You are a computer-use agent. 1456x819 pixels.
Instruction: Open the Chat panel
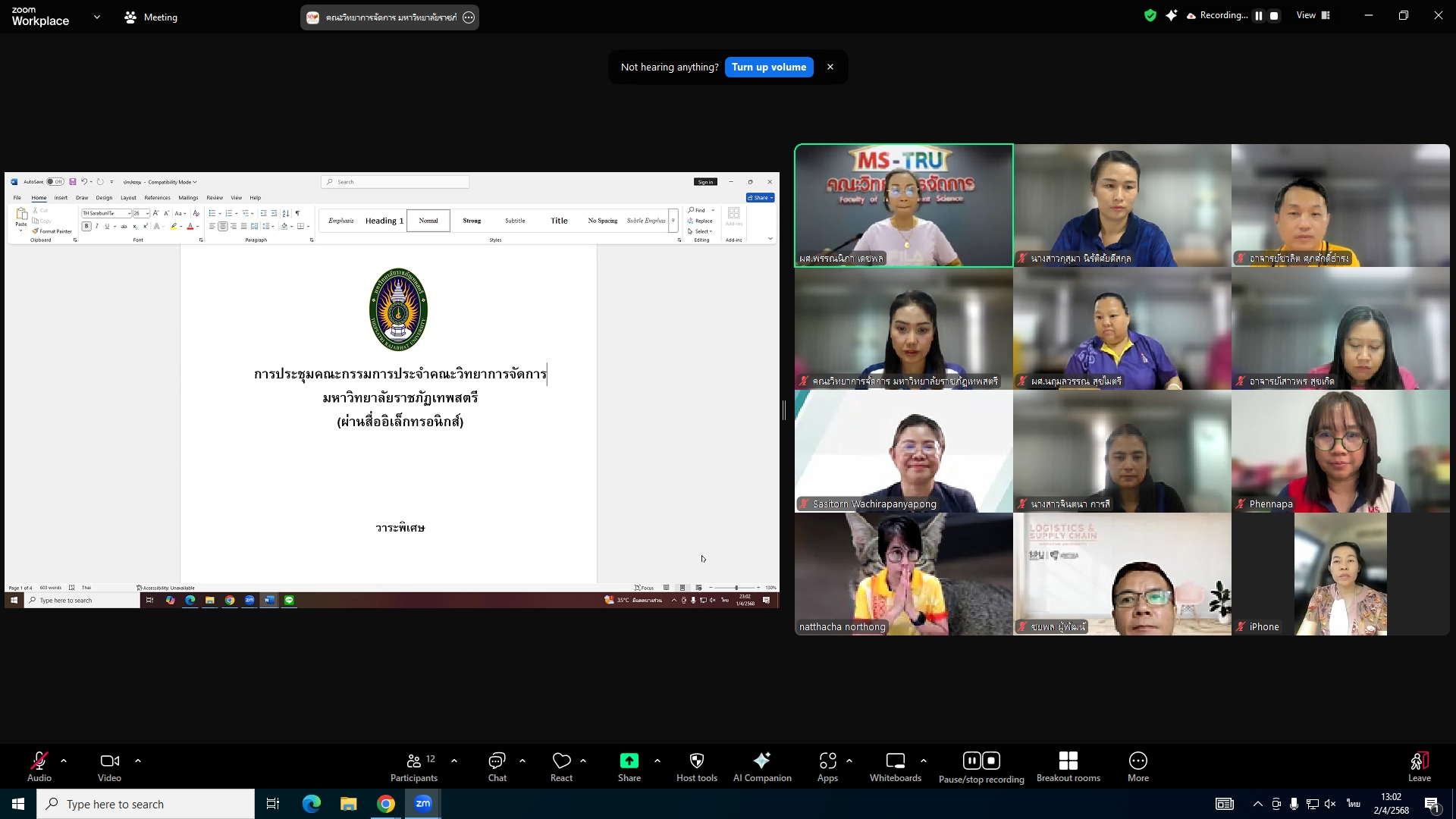[x=497, y=766]
